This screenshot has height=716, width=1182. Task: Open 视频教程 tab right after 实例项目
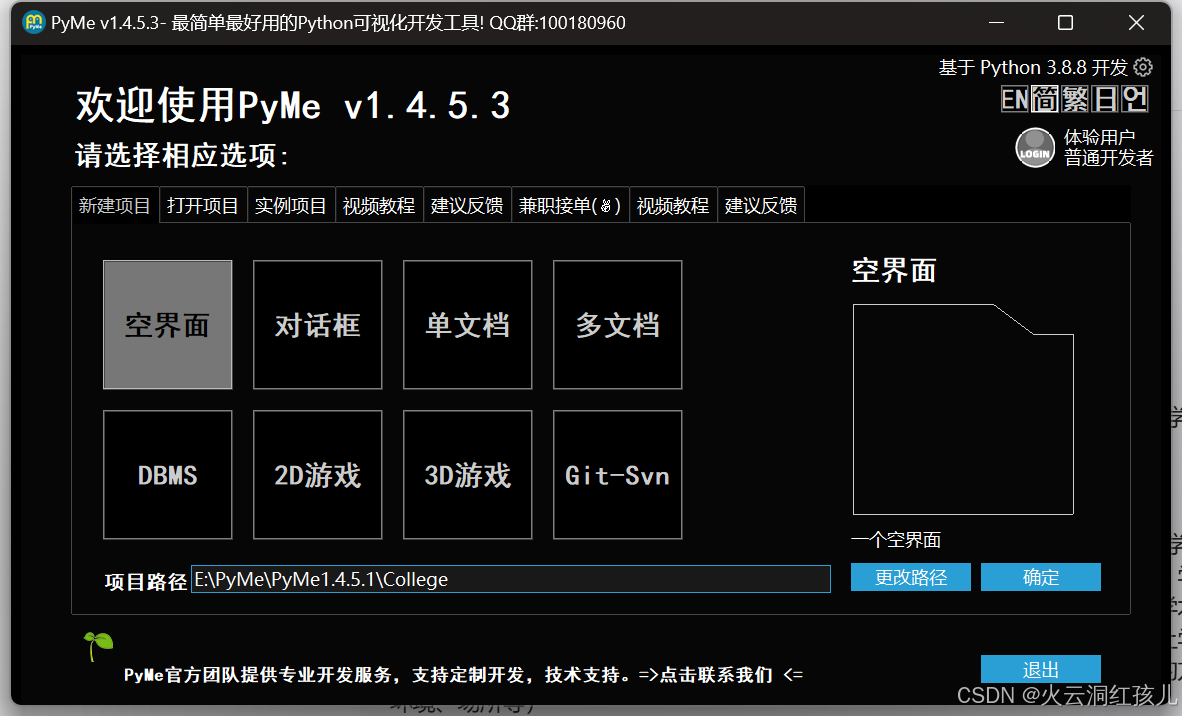coord(379,205)
